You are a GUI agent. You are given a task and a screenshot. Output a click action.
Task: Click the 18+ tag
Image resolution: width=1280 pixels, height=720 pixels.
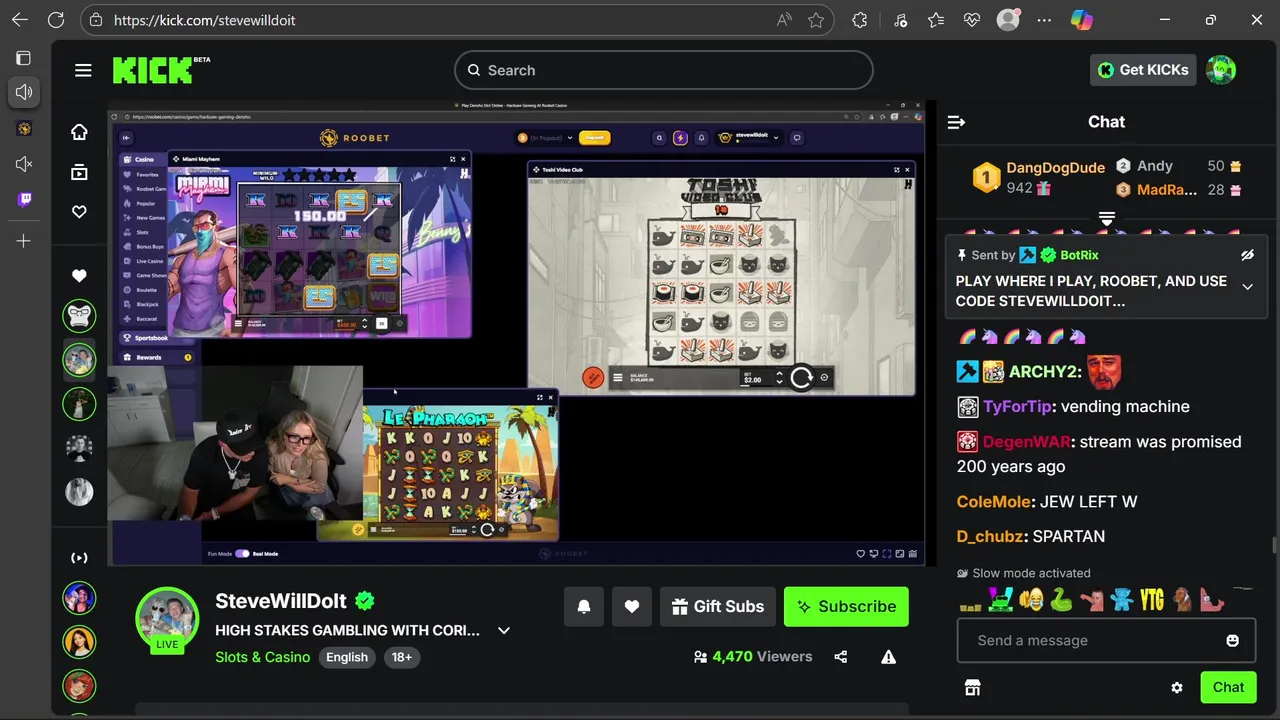tap(402, 657)
